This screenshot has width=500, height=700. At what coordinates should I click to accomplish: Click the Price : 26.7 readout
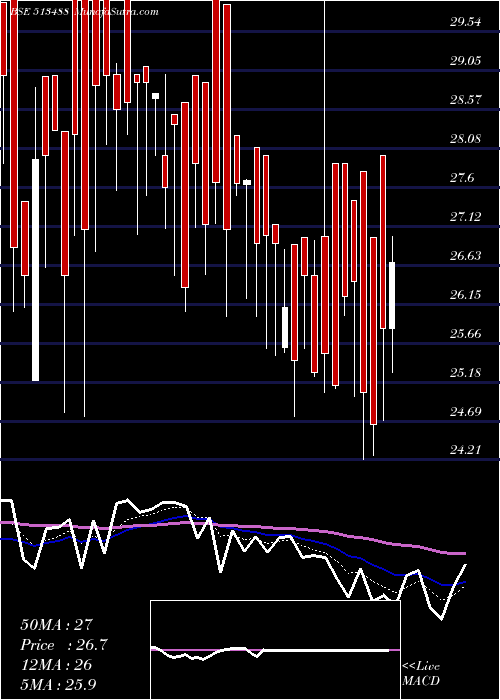tap(65, 645)
